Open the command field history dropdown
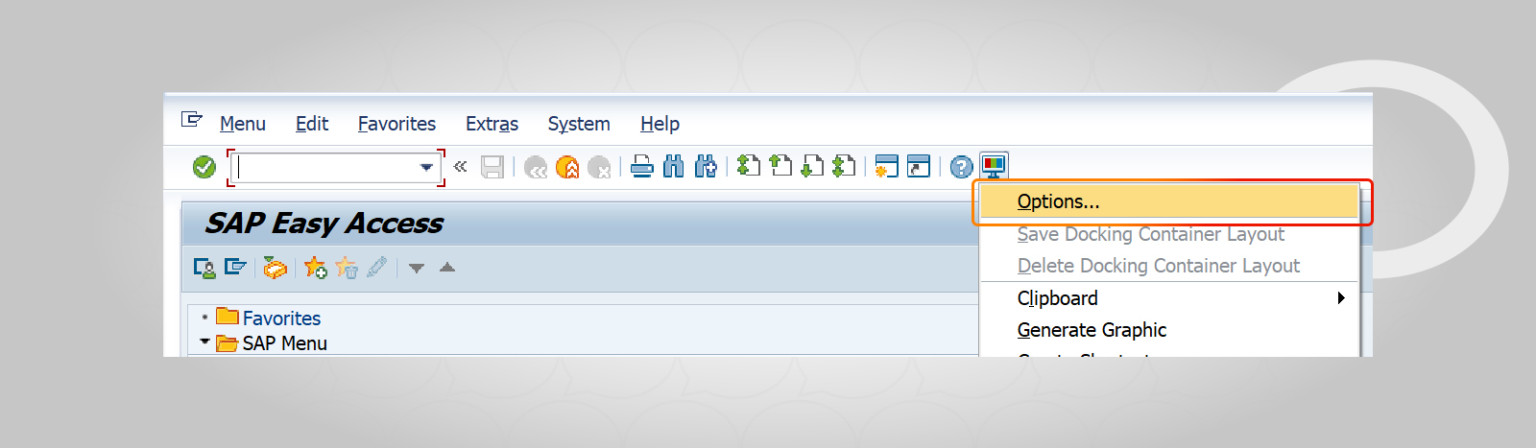1536x448 pixels. (427, 167)
